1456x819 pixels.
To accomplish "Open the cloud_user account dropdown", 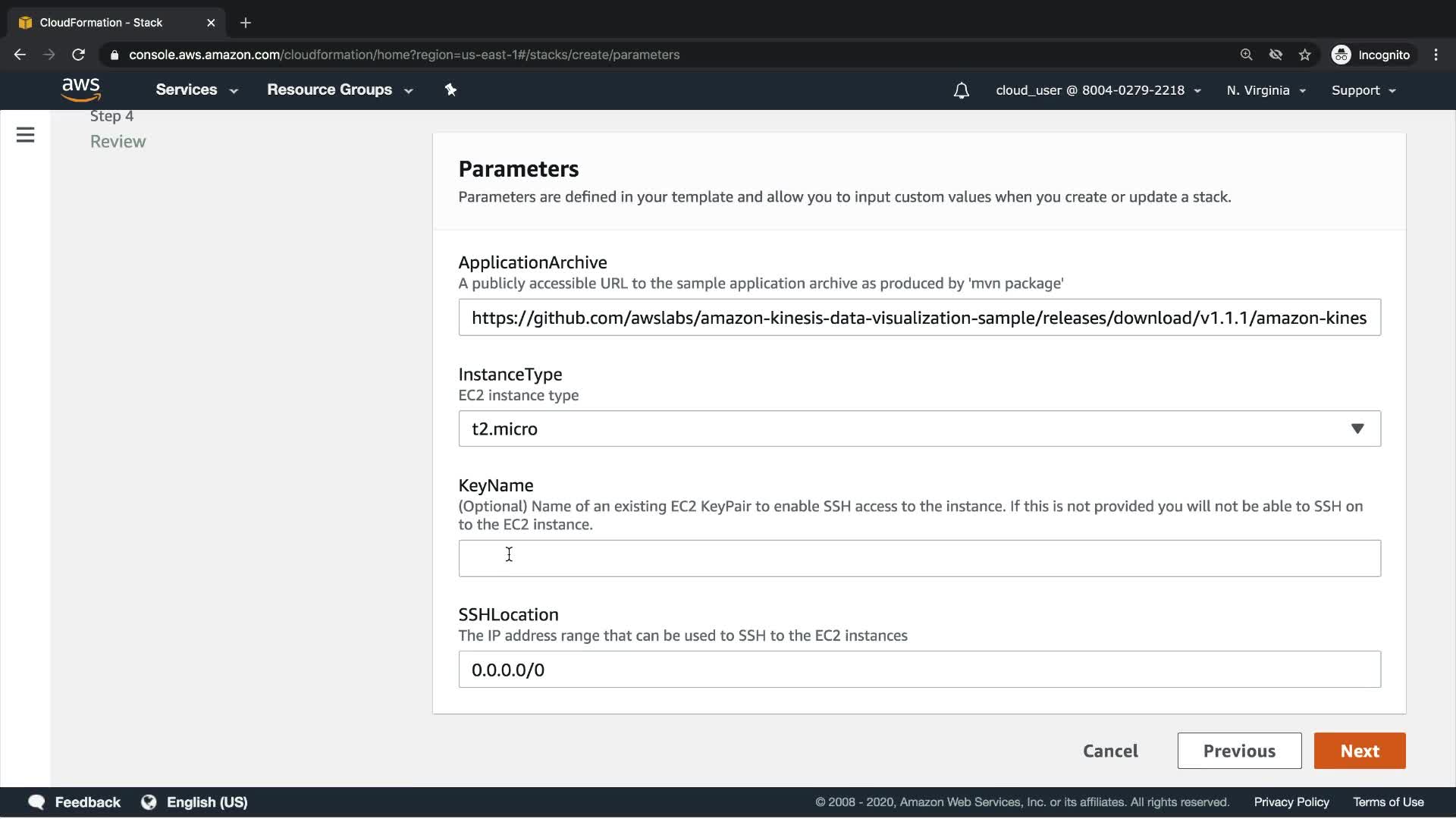I will [x=1097, y=90].
